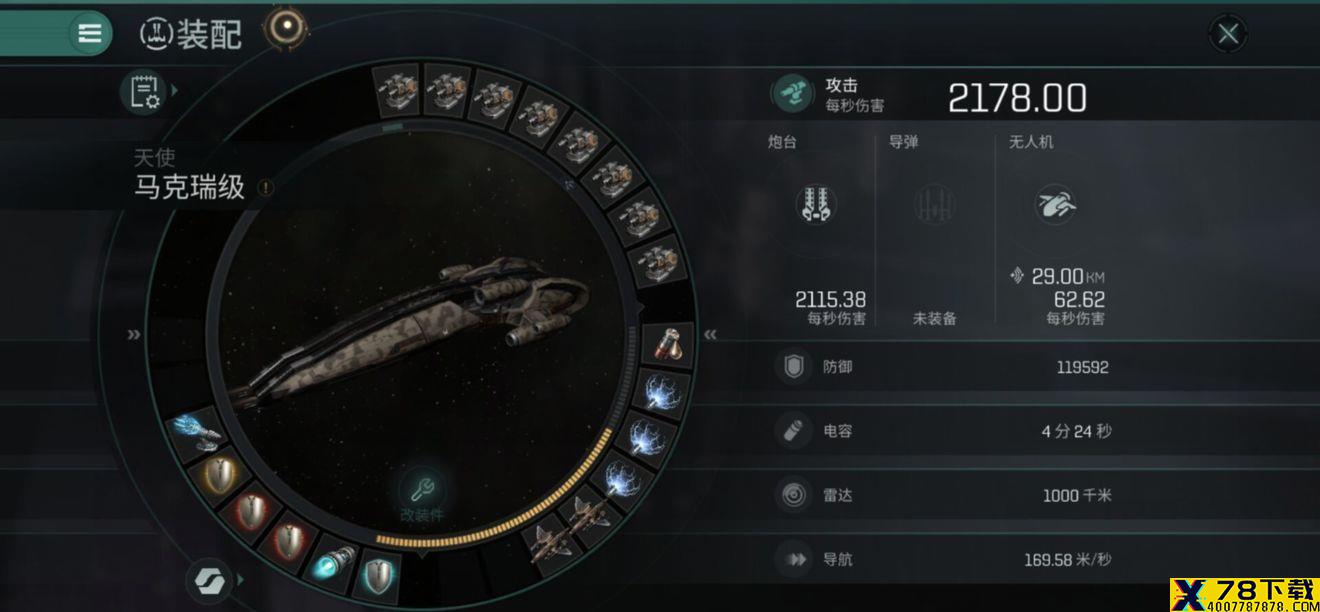This screenshot has height=612, width=1320.
Task: Select the first turret slot icon
Action: coord(397,89)
